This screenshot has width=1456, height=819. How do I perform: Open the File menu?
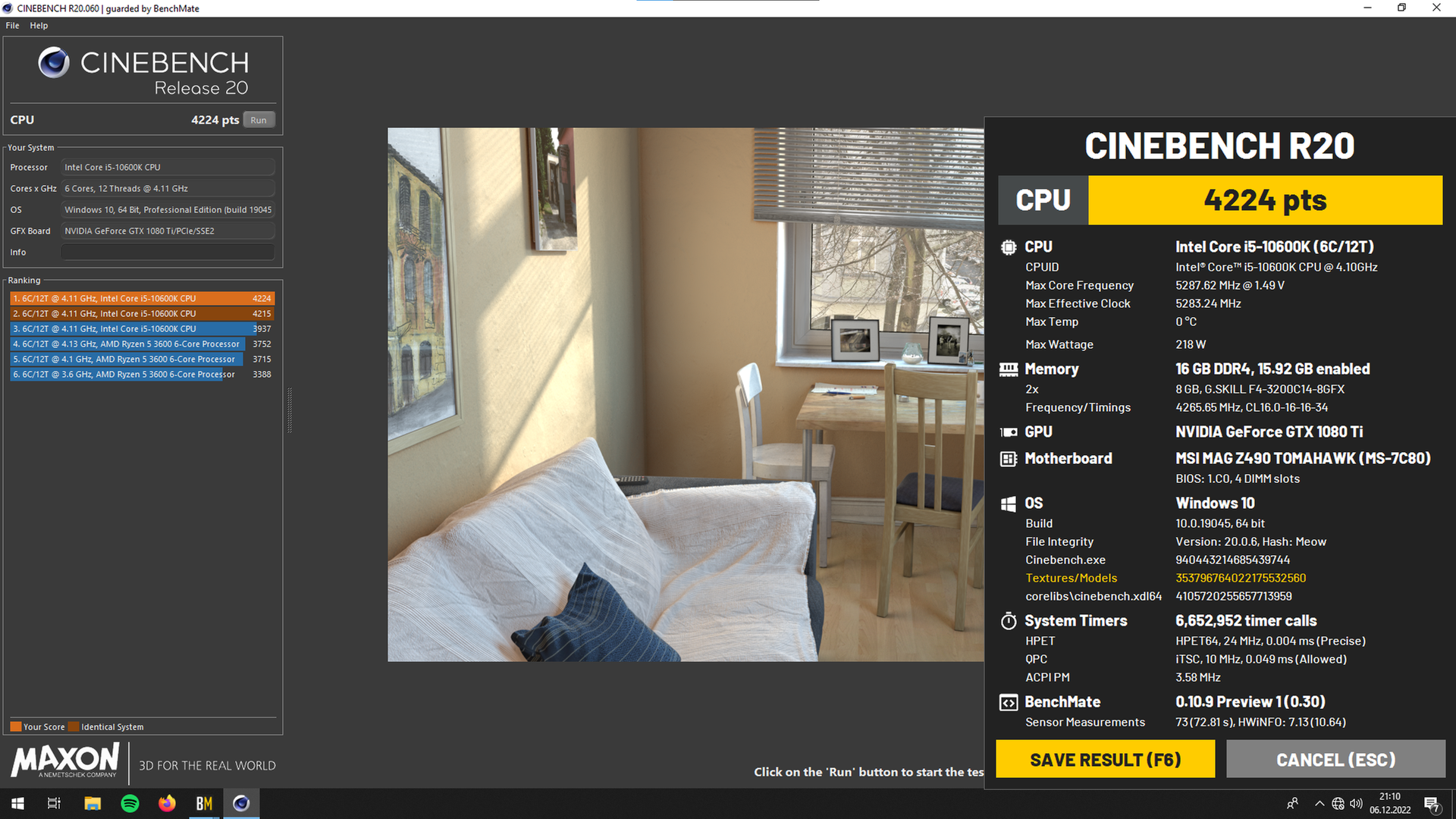(12, 26)
